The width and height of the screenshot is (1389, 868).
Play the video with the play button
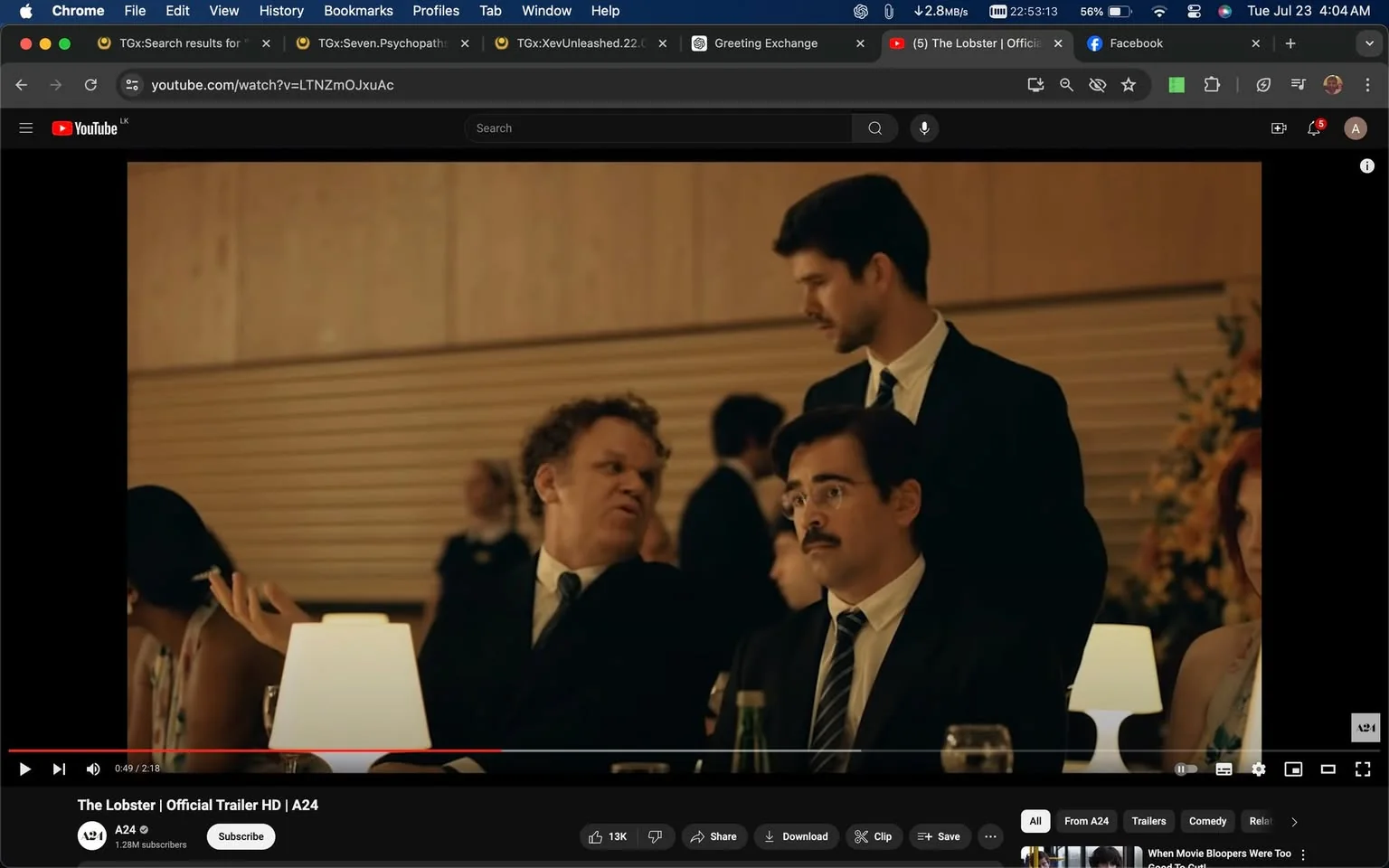tap(24, 769)
